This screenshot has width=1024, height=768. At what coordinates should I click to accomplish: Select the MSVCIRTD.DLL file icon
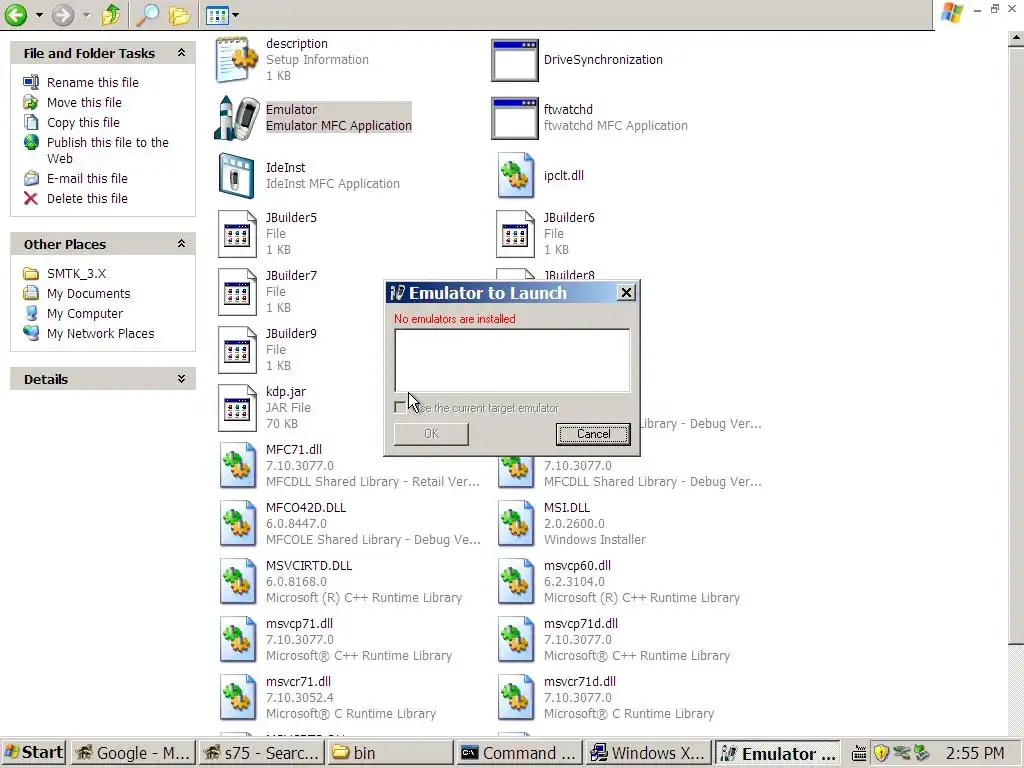pyautogui.click(x=237, y=582)
